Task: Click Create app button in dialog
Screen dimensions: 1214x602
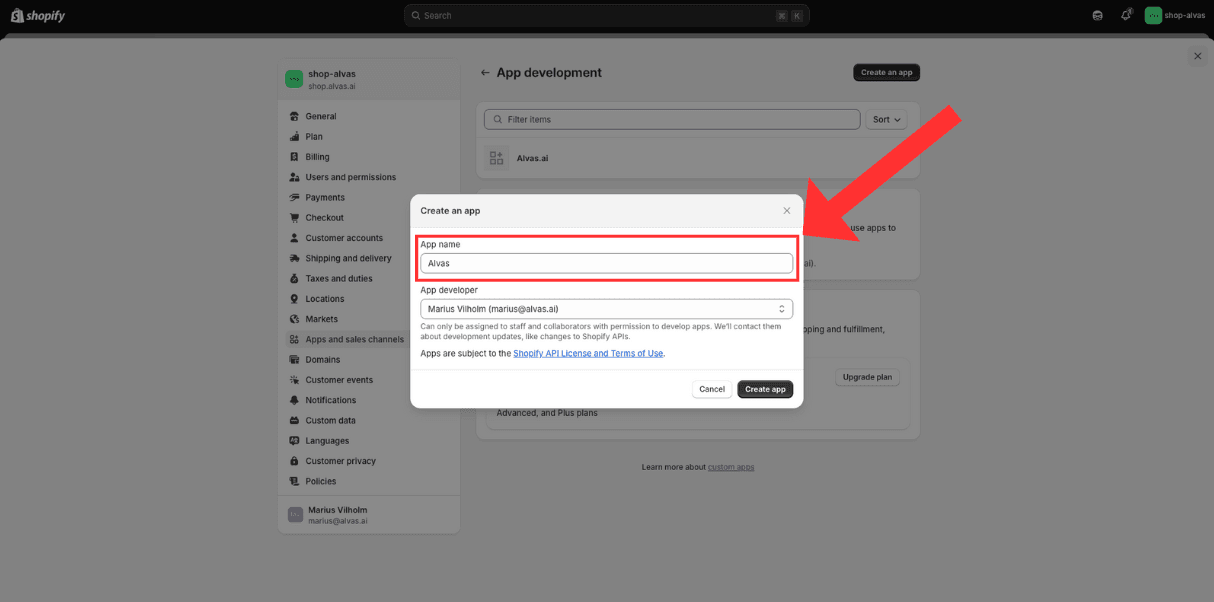Action: pyautogui.click(x=765, y=389)
